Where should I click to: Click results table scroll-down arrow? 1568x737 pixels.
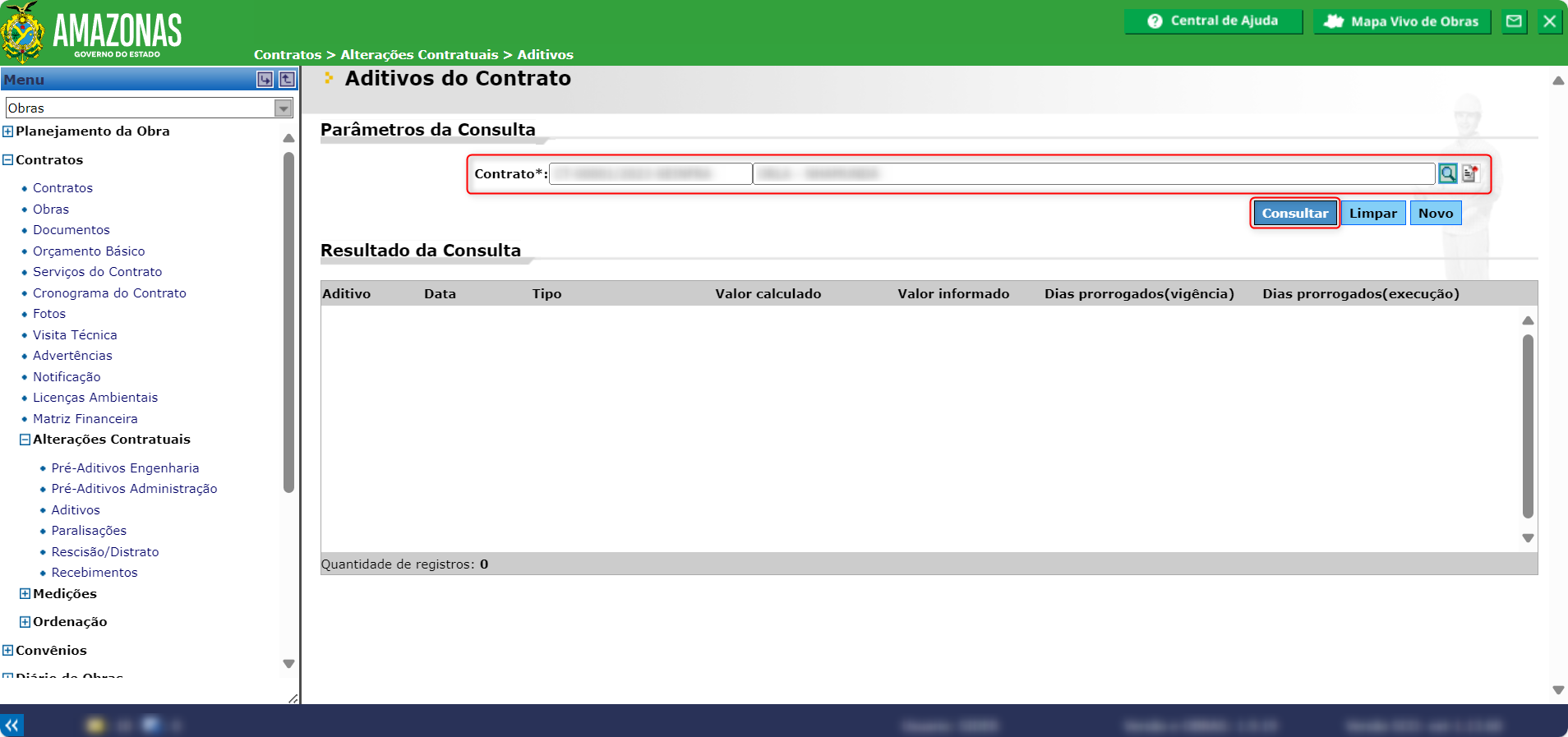click(1528, 538)
